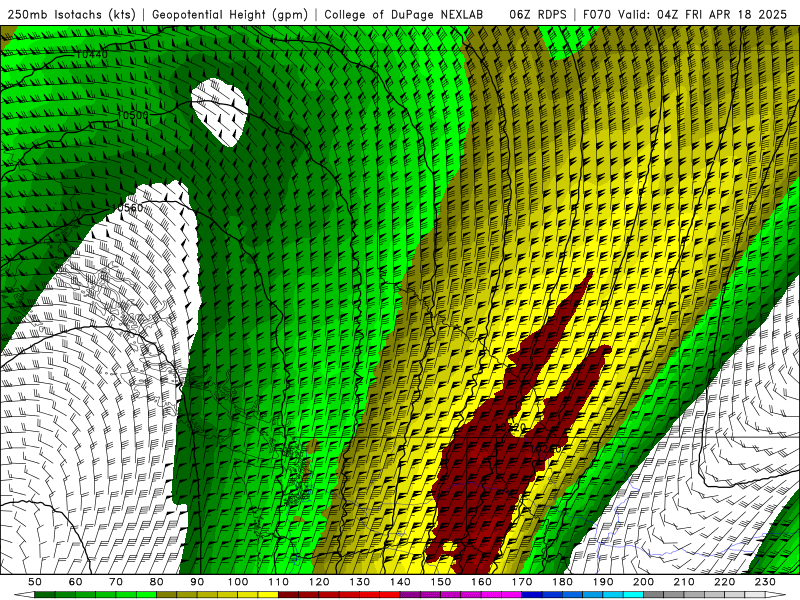Click the "F070 Valid: 04Z FRI APR 18 2025" text
Screen dimensions: 800x600
point(685,14)
